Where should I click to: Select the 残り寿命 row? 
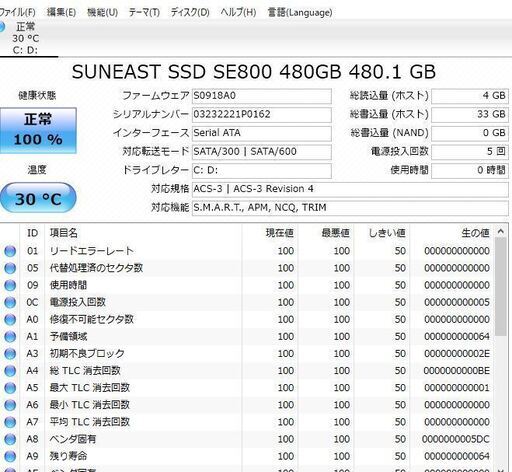(247, 456)
